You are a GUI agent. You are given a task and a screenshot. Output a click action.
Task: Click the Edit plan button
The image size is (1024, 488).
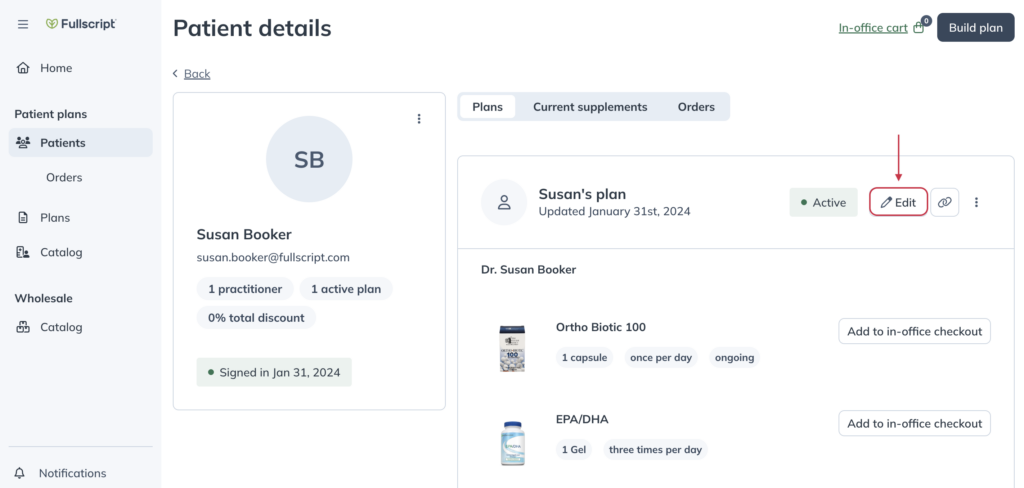click(898, 203)
